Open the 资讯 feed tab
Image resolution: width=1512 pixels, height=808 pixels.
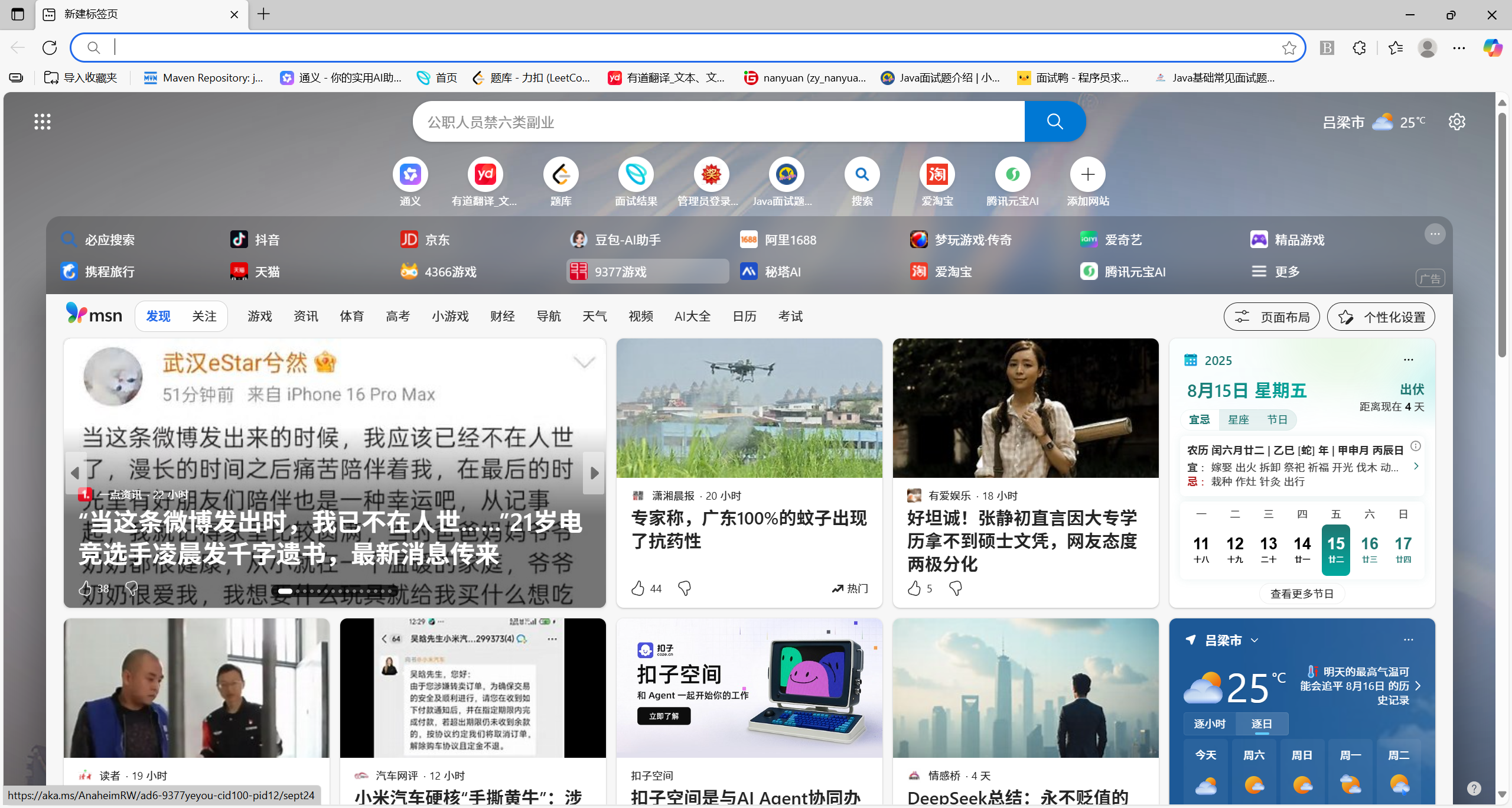click(306, 317)
